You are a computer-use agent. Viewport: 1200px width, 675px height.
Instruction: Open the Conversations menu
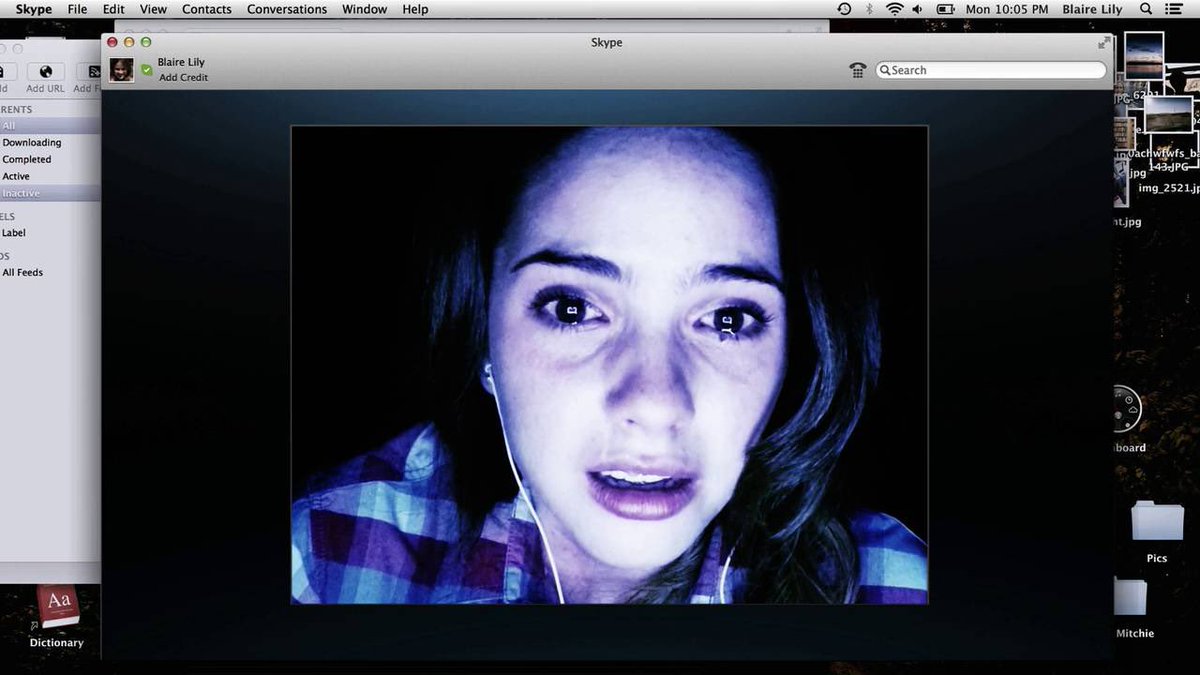click(287, 9)
